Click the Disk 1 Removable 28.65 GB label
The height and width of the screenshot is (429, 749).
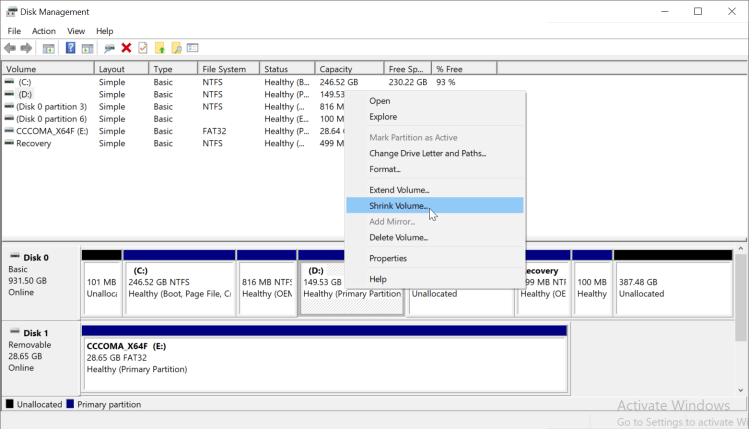click(41, 358)
